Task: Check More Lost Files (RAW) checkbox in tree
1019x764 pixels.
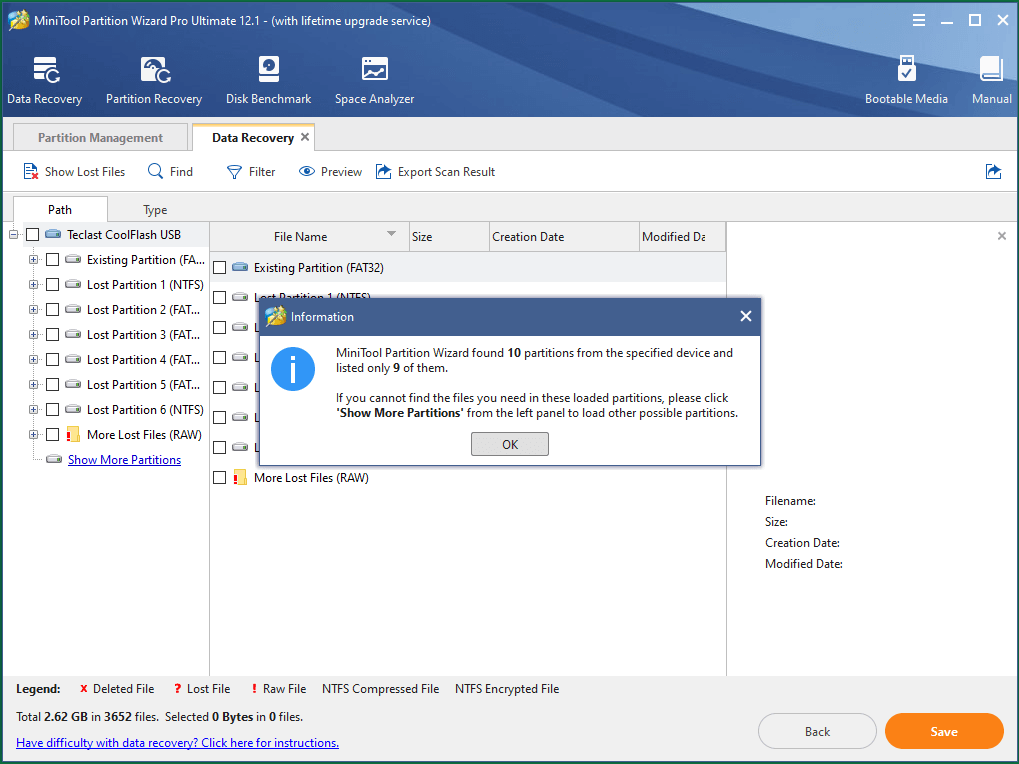Action: tap(53, 435)
